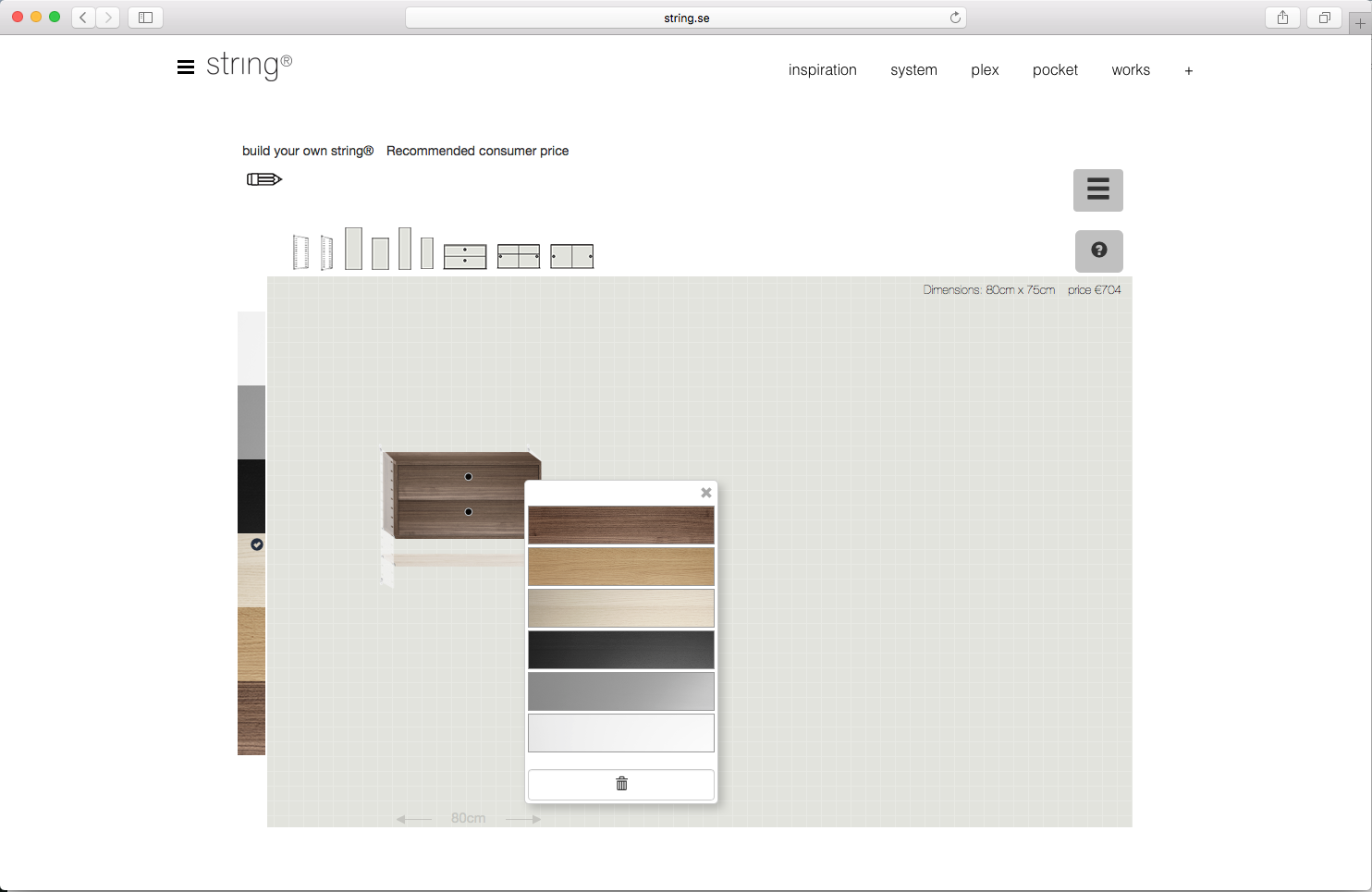Select the tall wide floor panel
The height and width of the screenshot is (892, 1372).
(353, 249)
